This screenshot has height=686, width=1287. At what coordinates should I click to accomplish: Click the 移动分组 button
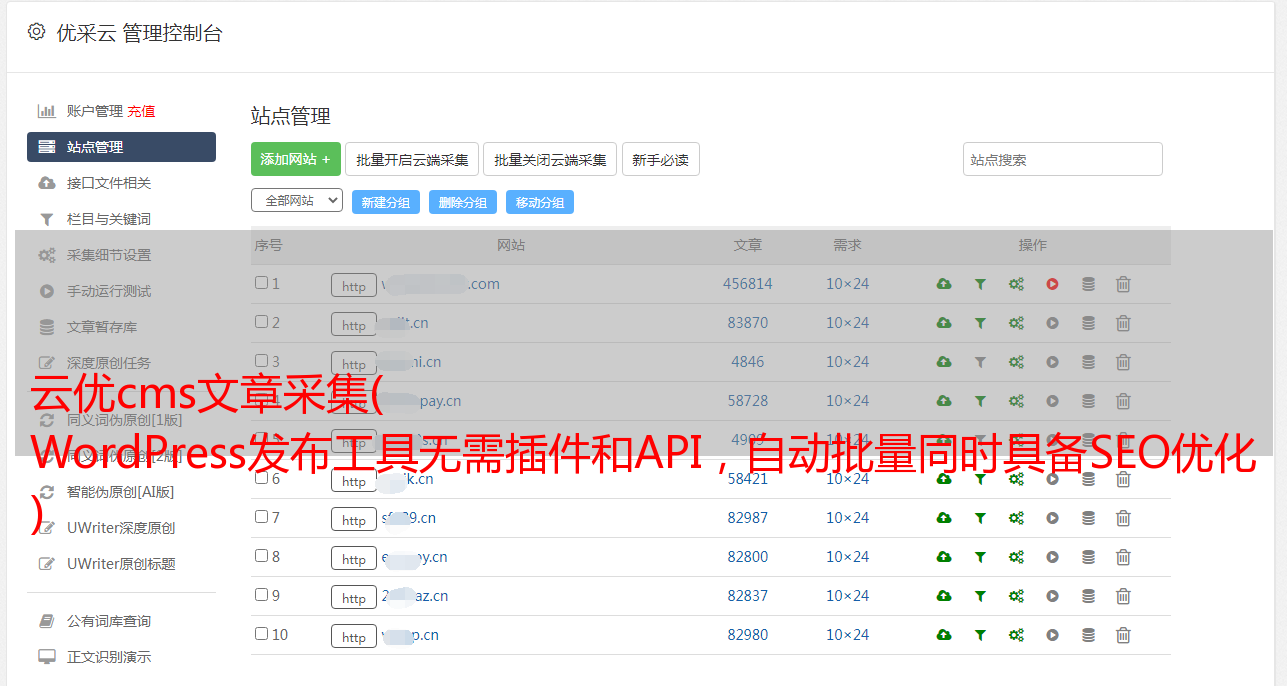pyautogui.click(x=540, y=202)
